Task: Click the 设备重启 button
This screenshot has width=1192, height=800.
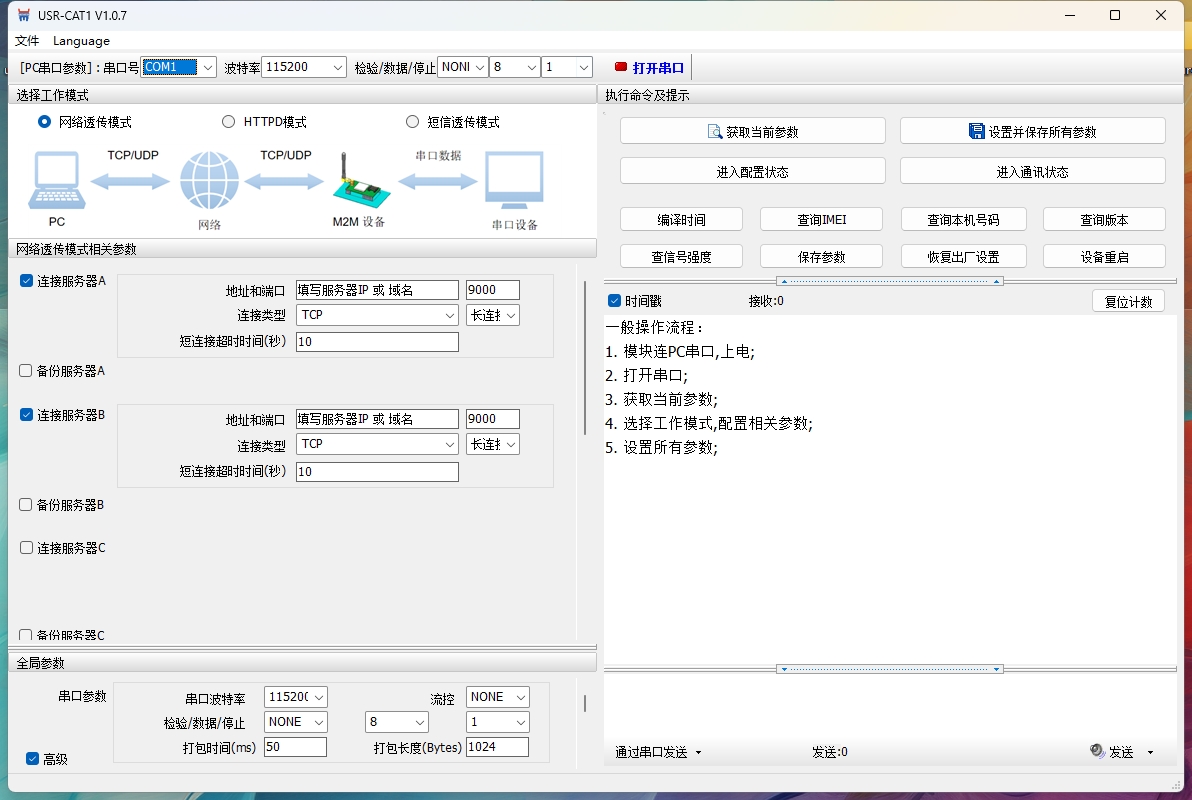Action: tap(1104, 257)
